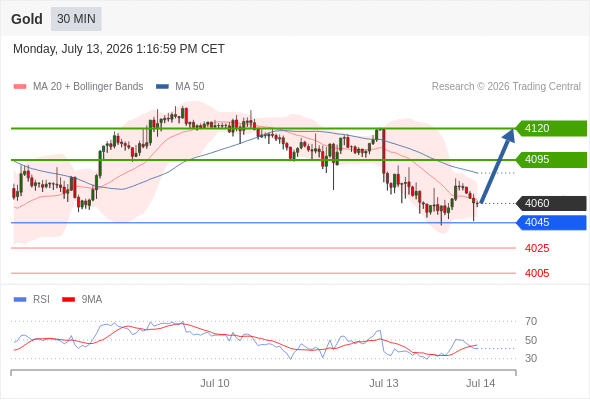
Task: Click the Gold instrument title
Action: pyautogui.click(x=27, y=19)
